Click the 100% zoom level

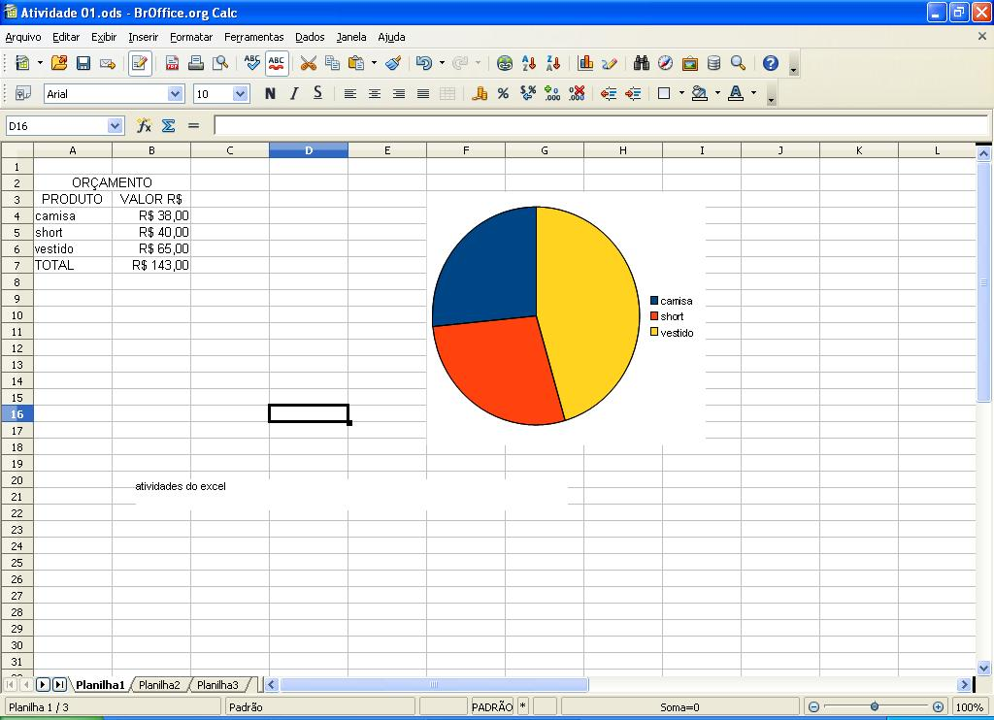click(968, 707)
